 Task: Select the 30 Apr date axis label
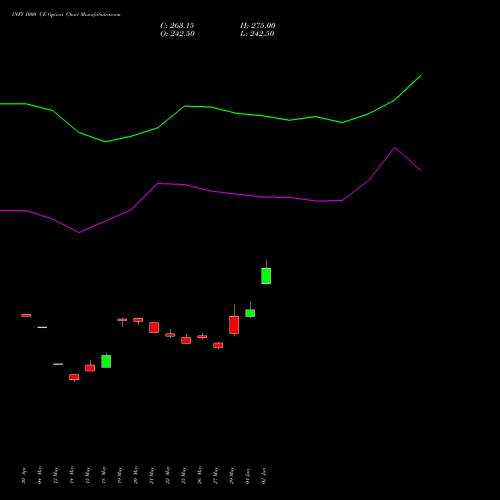[x=23, y=476]
